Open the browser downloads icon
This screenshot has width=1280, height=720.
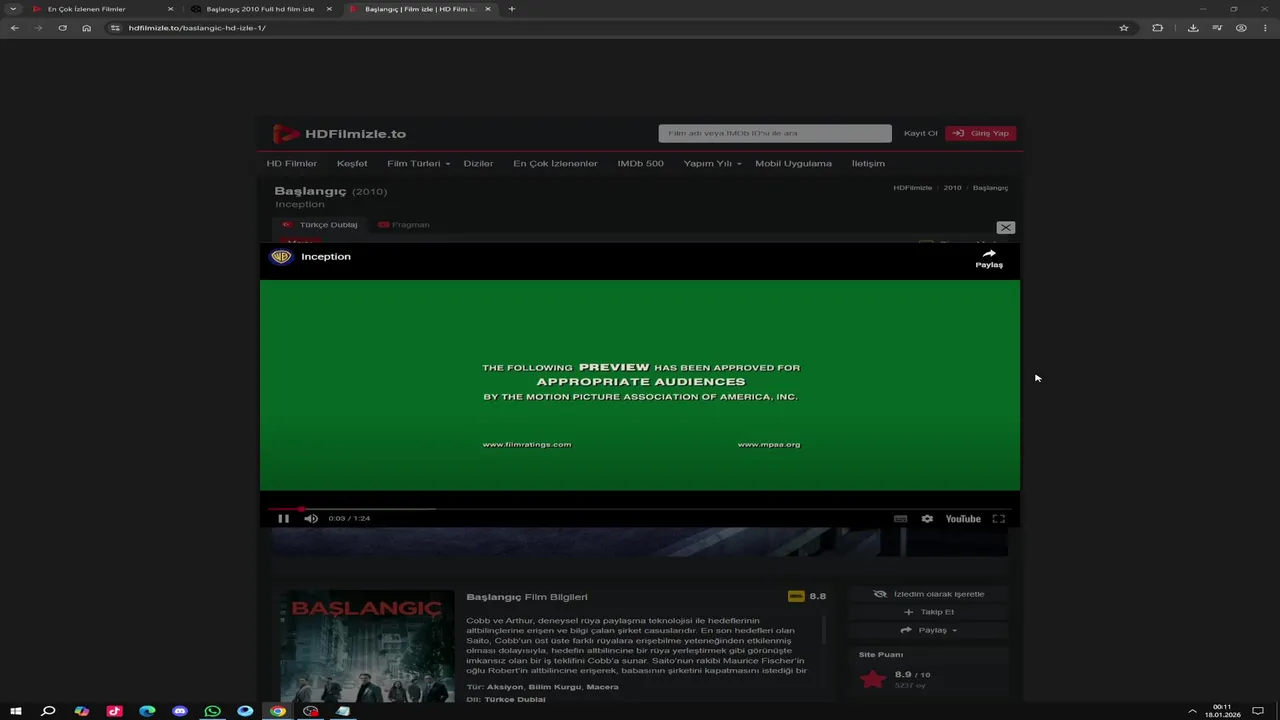(1193, 28)
